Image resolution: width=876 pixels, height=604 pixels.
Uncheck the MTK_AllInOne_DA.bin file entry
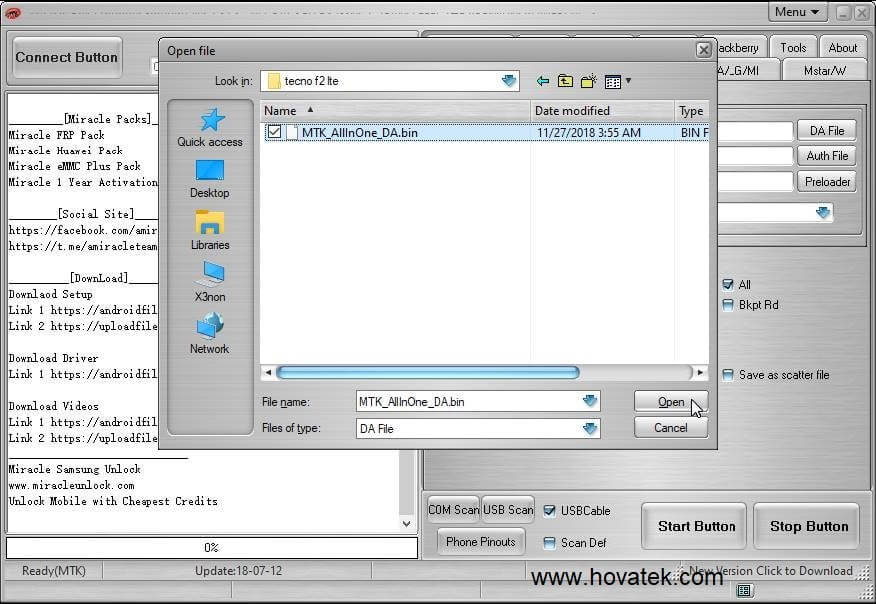[x=273, y=131]
